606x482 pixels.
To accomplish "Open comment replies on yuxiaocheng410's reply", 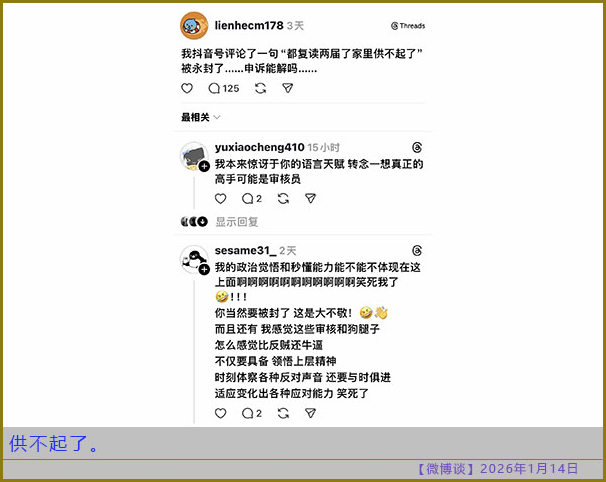I will point(252,199).
